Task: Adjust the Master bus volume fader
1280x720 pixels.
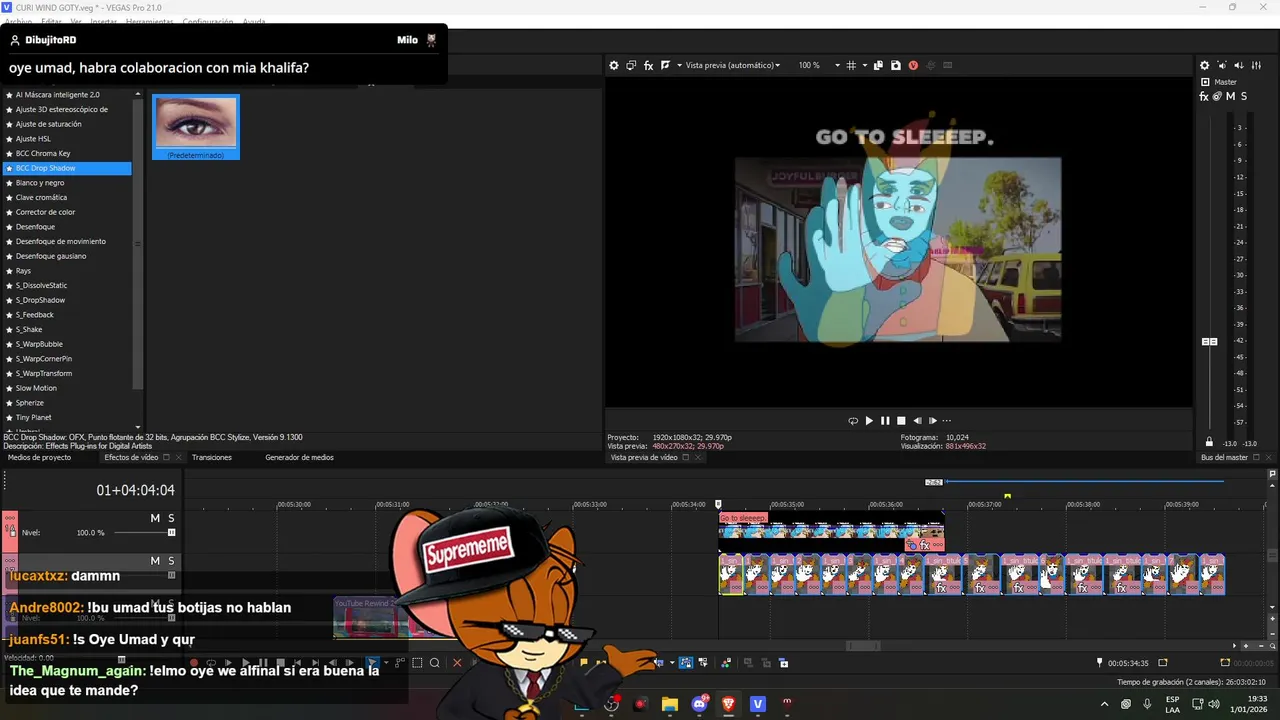Action: [x=1209, y=342]
